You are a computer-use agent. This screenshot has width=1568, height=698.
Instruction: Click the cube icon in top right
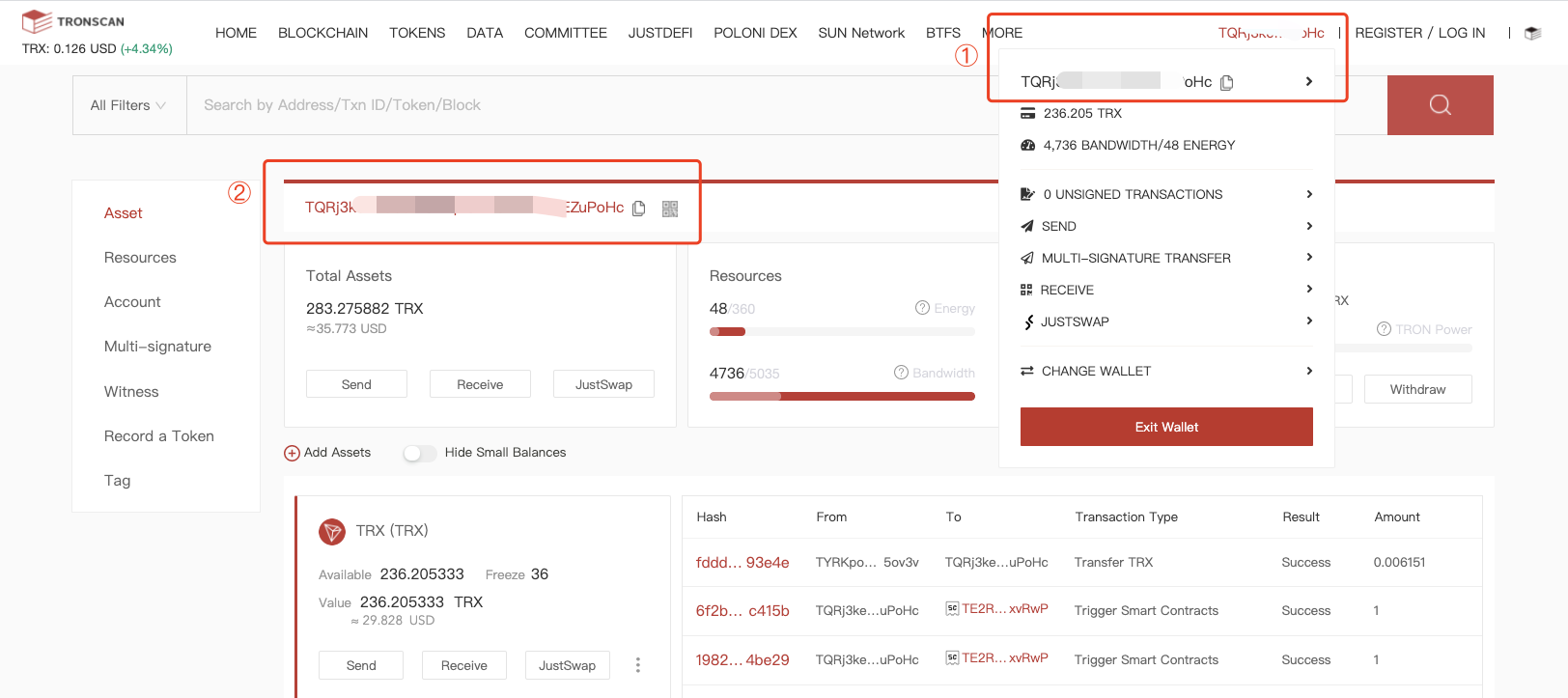point(1532,33)
